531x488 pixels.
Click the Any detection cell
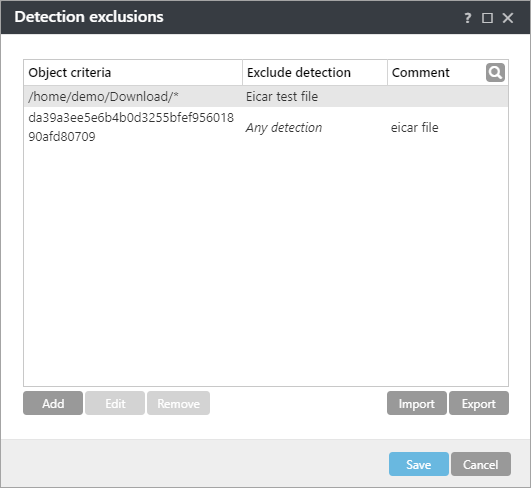click(284, 128)
